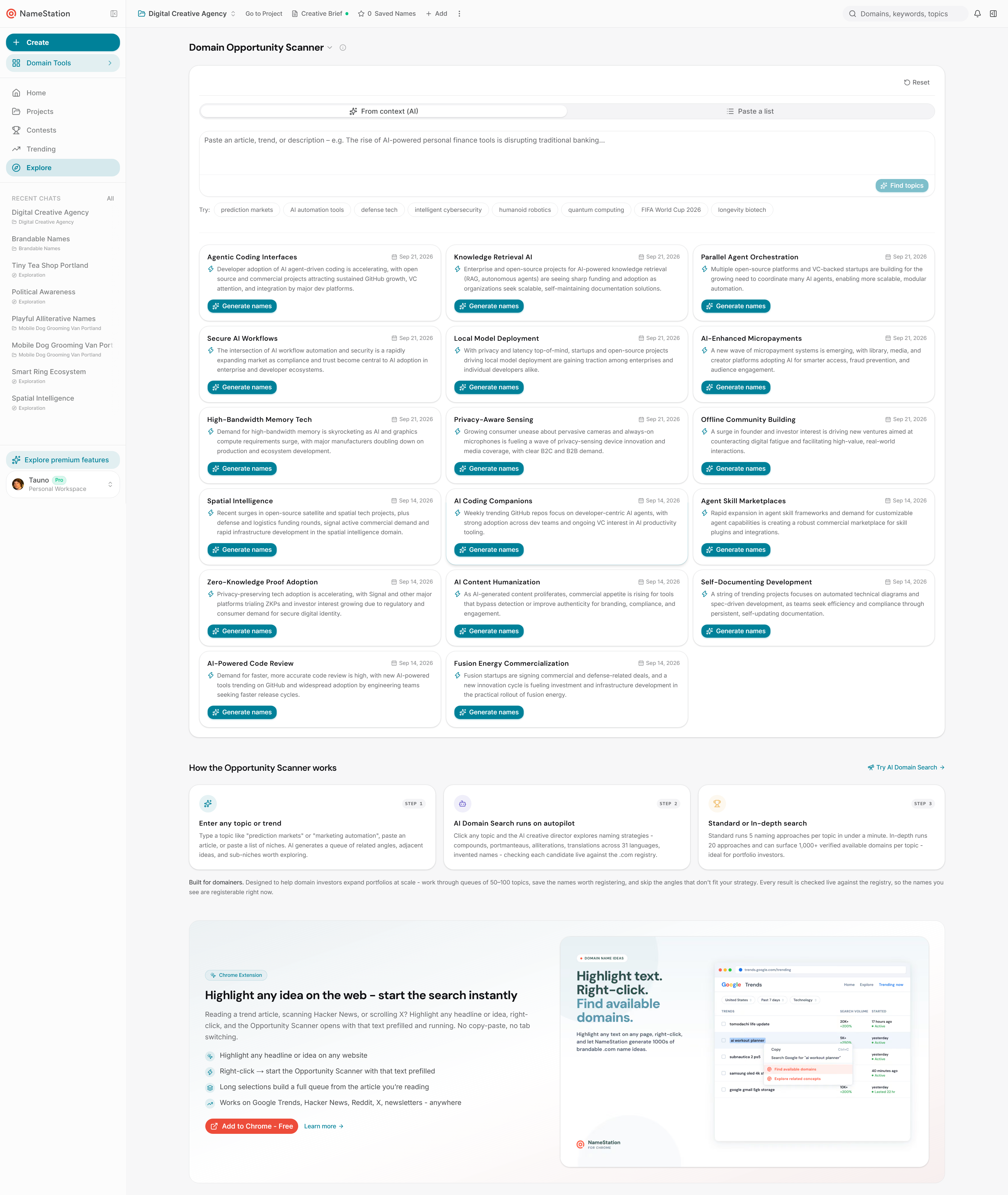The height and width of the screenshot is (1195, 1008).
Task: Open the Brandable Names chat
Action: tap(63, 243)
